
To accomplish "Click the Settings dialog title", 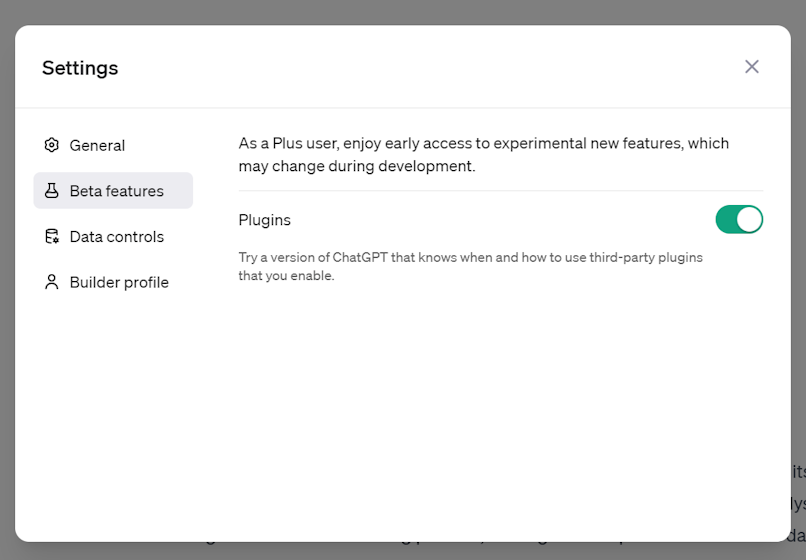I will (80, 68).
